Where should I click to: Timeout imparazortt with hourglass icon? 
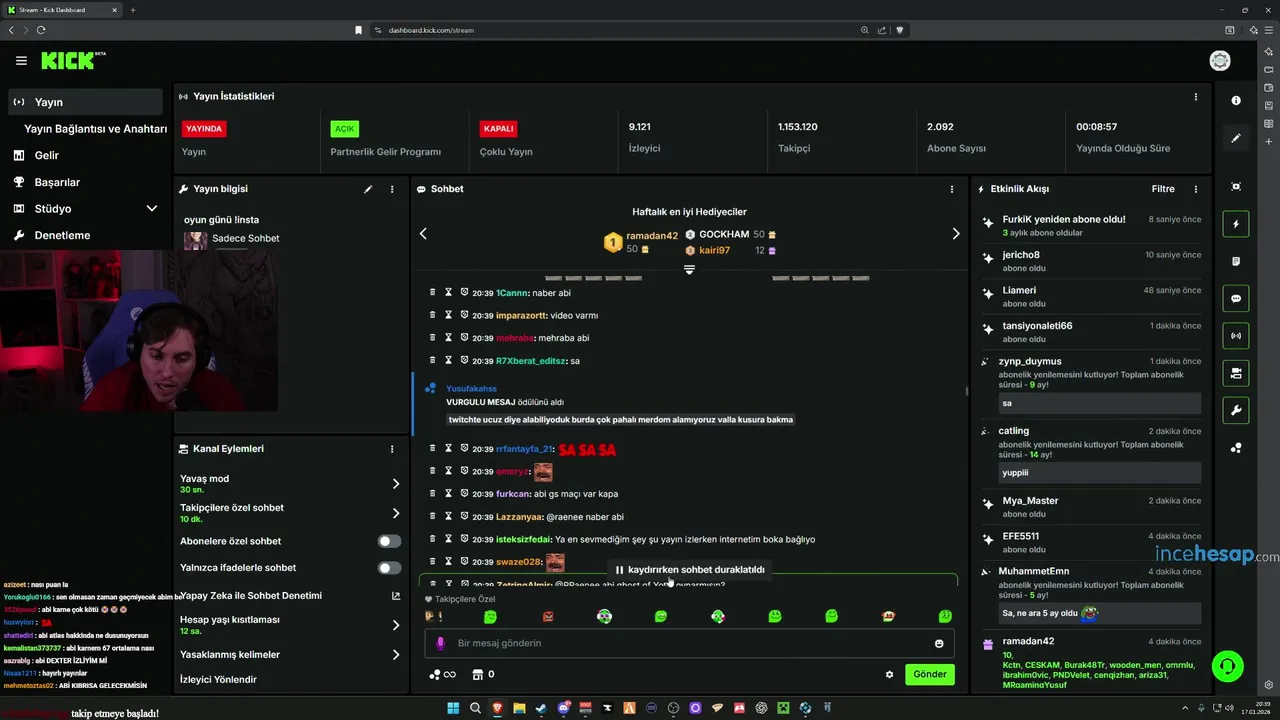pos(448,315)
